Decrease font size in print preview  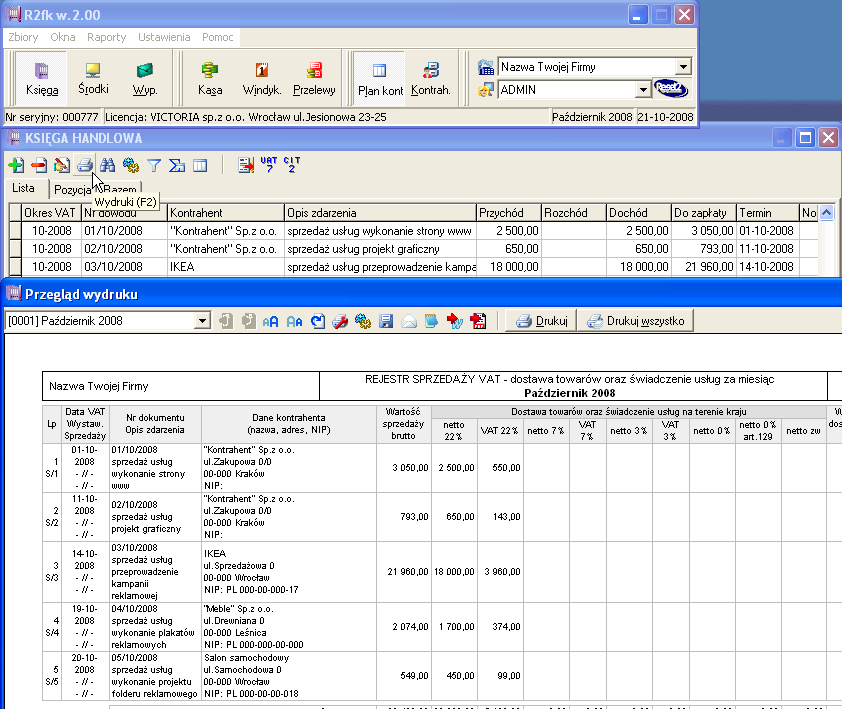click(294, 321)
